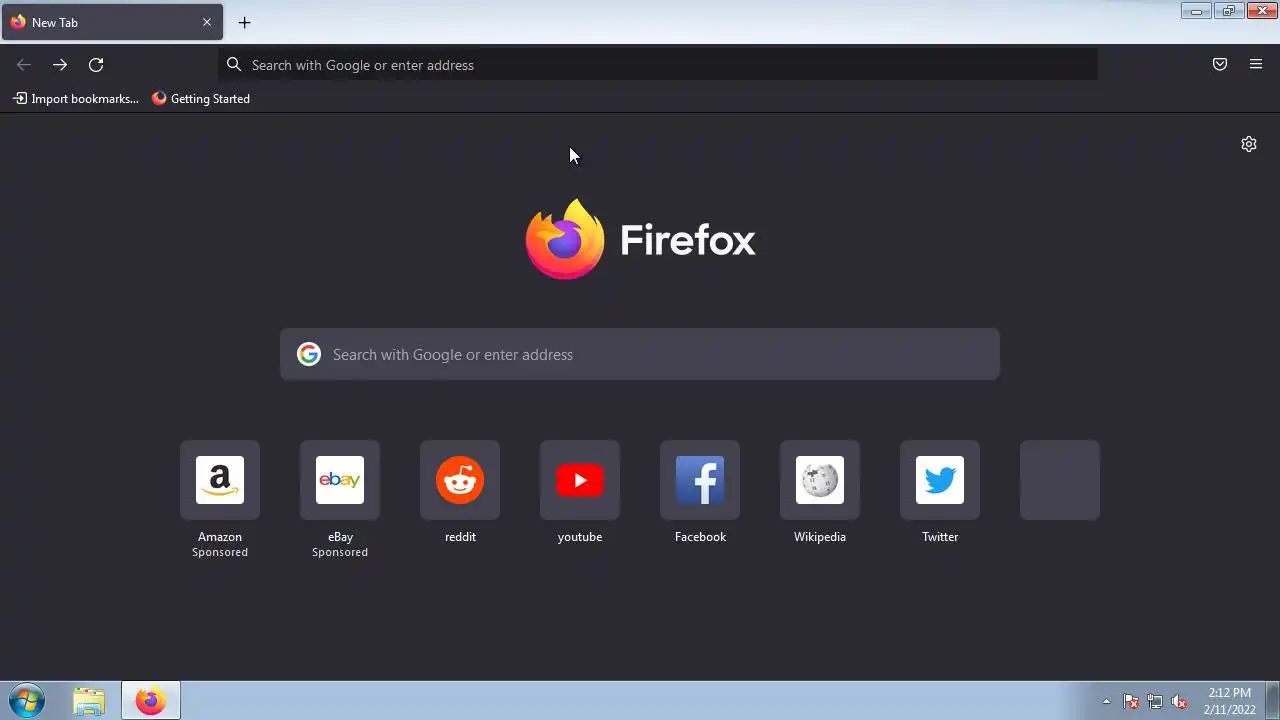Open the reddit shortcut tile

point(460,480)
